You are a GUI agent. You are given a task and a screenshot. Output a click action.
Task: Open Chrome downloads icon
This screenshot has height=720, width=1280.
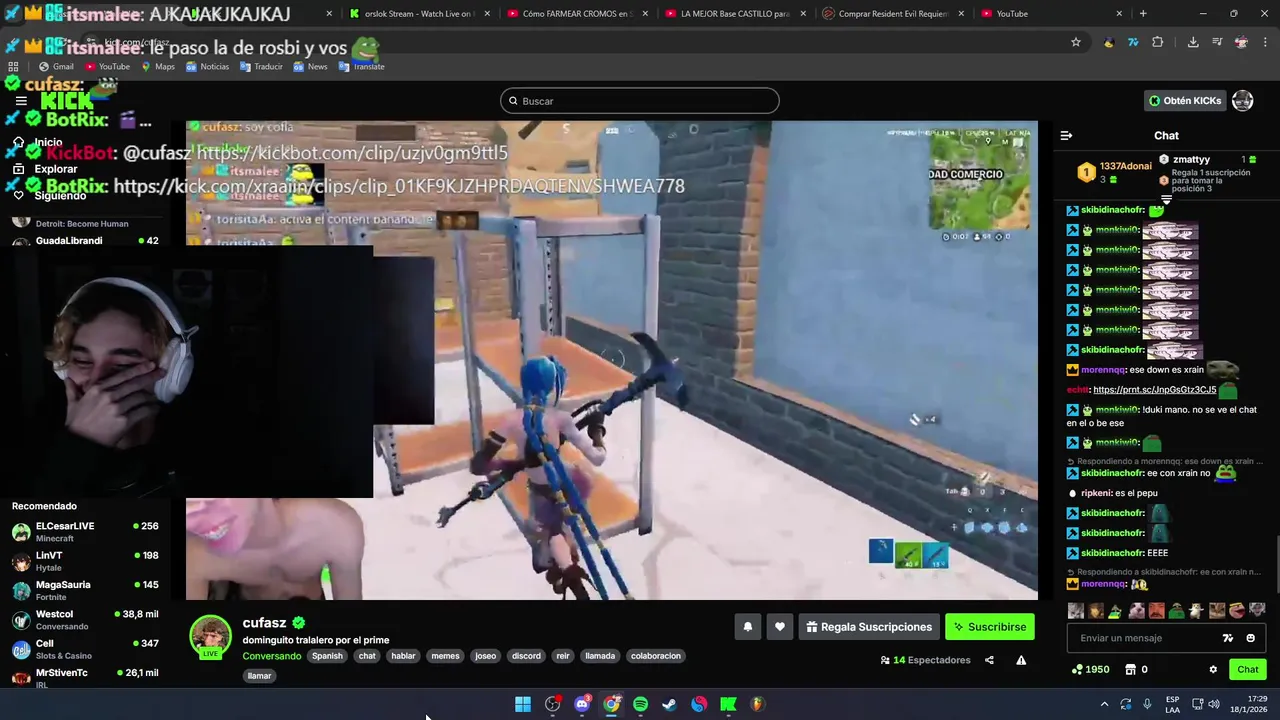pos(1193,42)
